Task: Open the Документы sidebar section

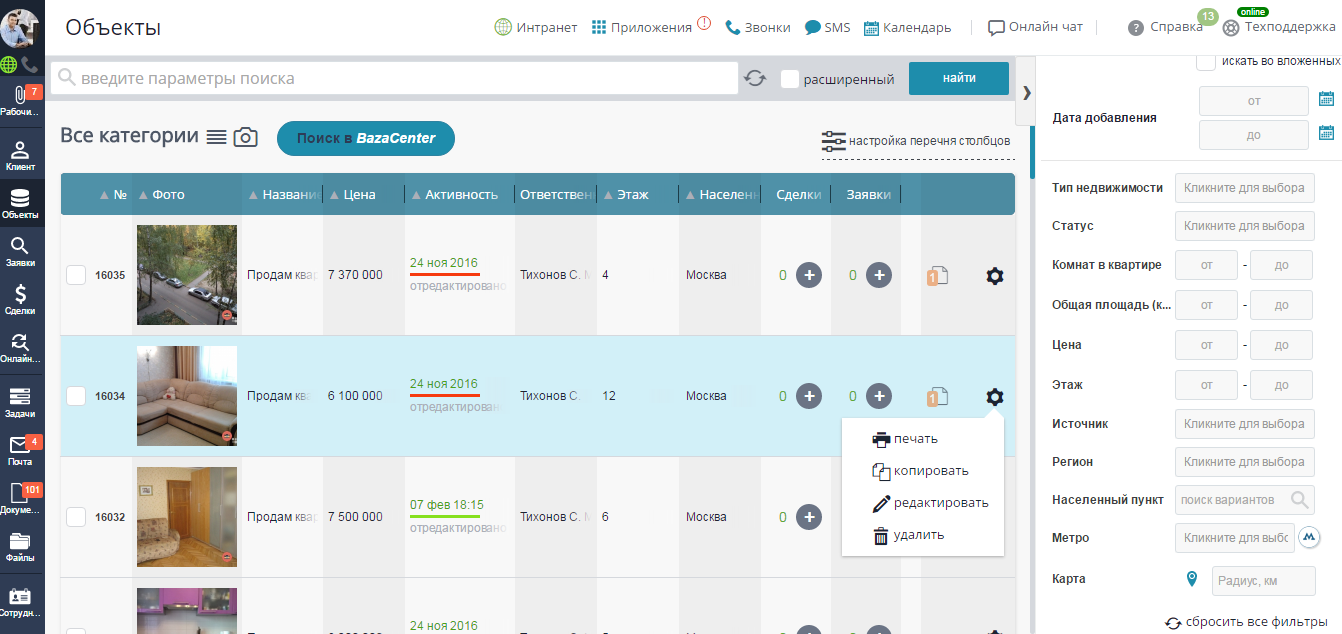Action: pos(20,498)
